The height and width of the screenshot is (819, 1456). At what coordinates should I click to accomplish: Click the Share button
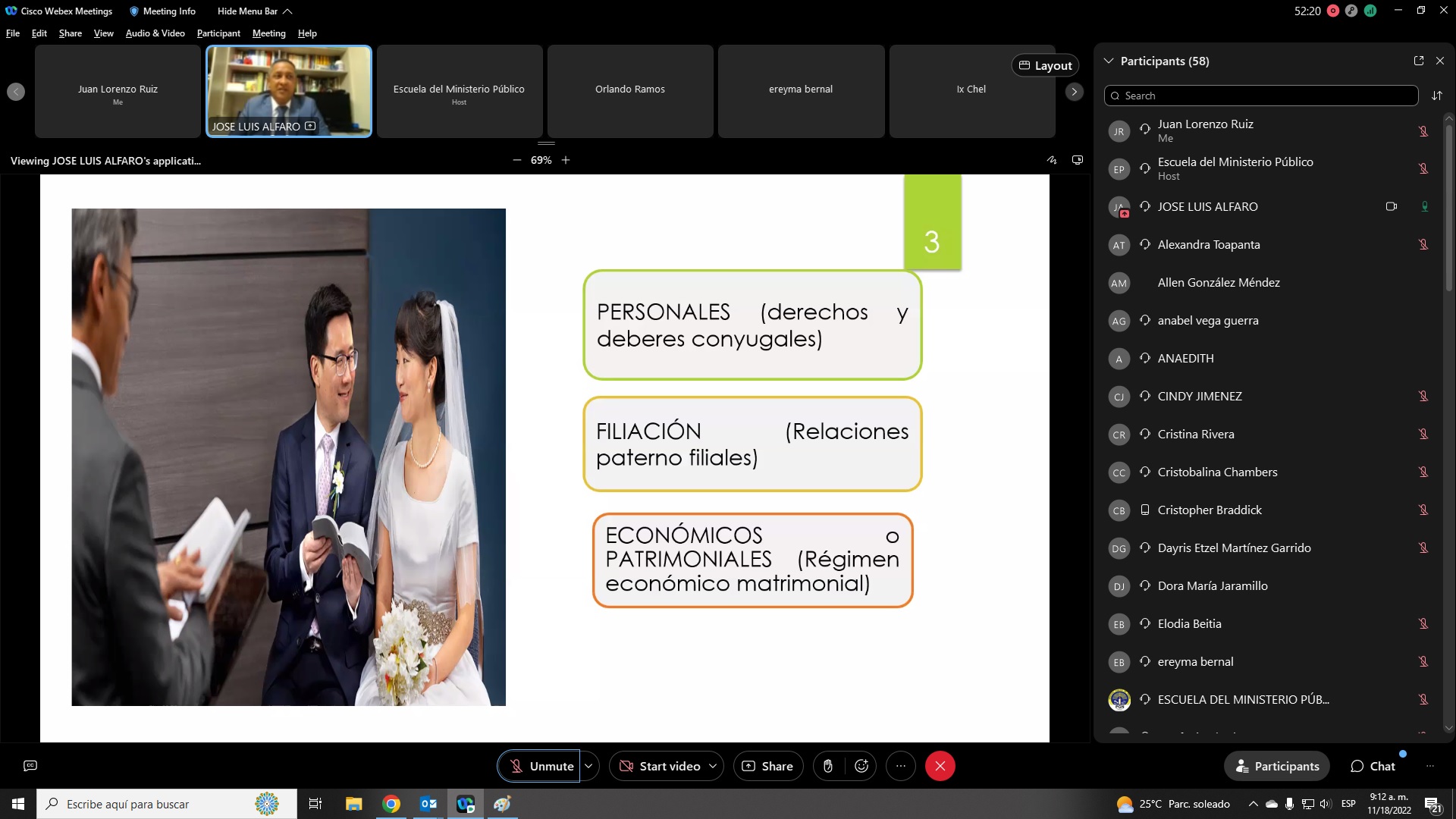coord(767,766)
